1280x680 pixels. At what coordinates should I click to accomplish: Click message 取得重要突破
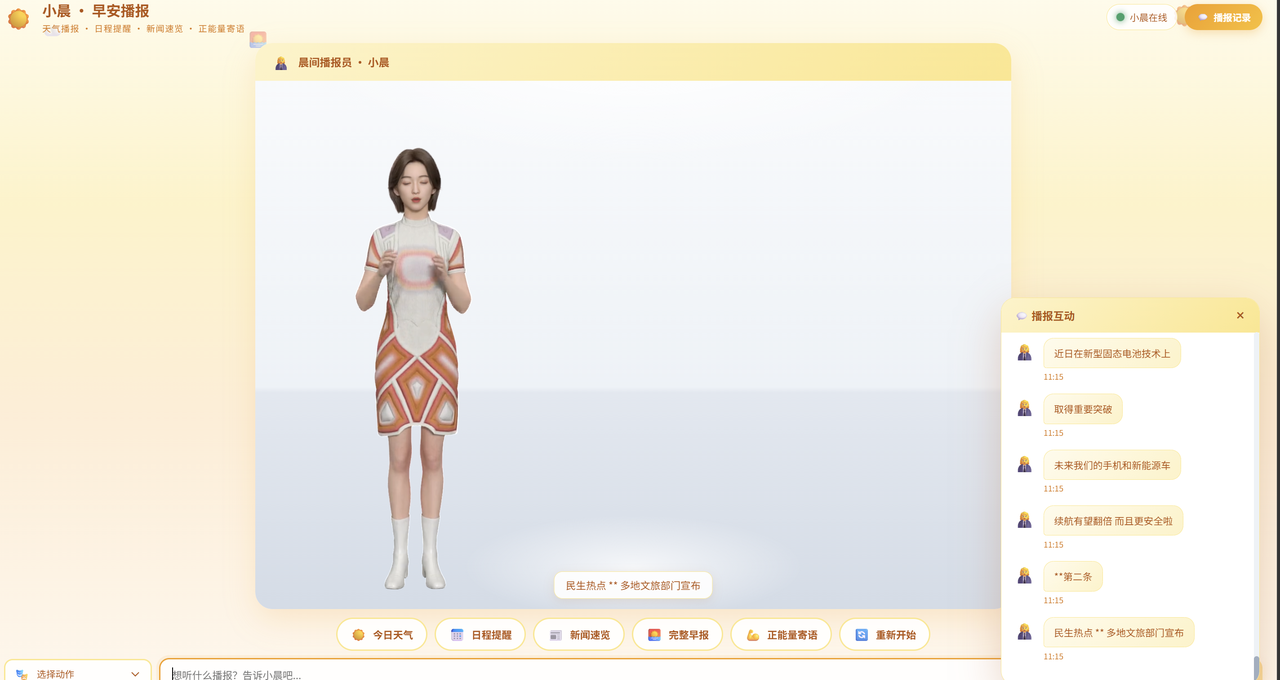pyautogui.click(x=1083, y=409)
